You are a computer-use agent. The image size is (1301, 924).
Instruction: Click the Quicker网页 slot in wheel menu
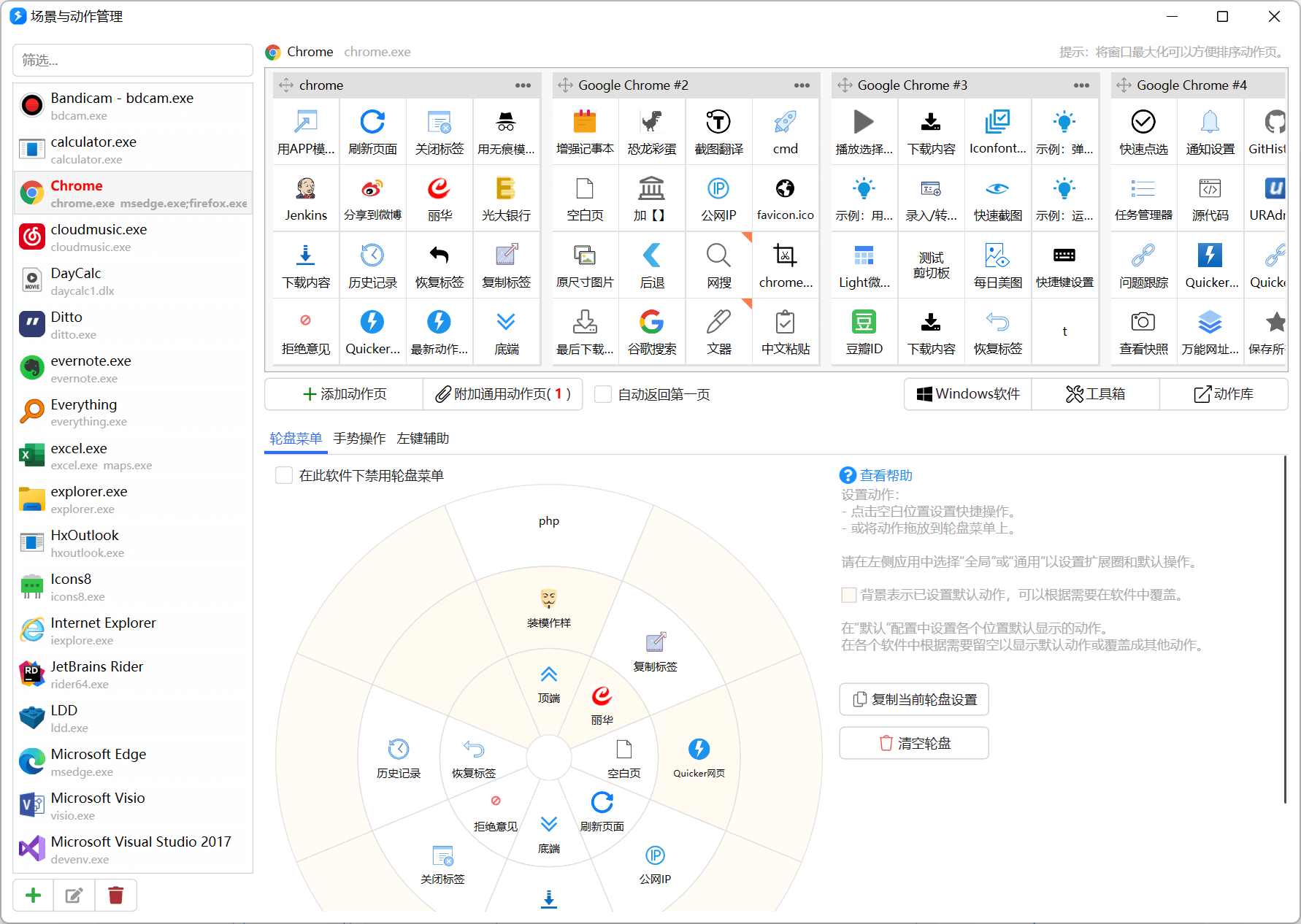699,758
